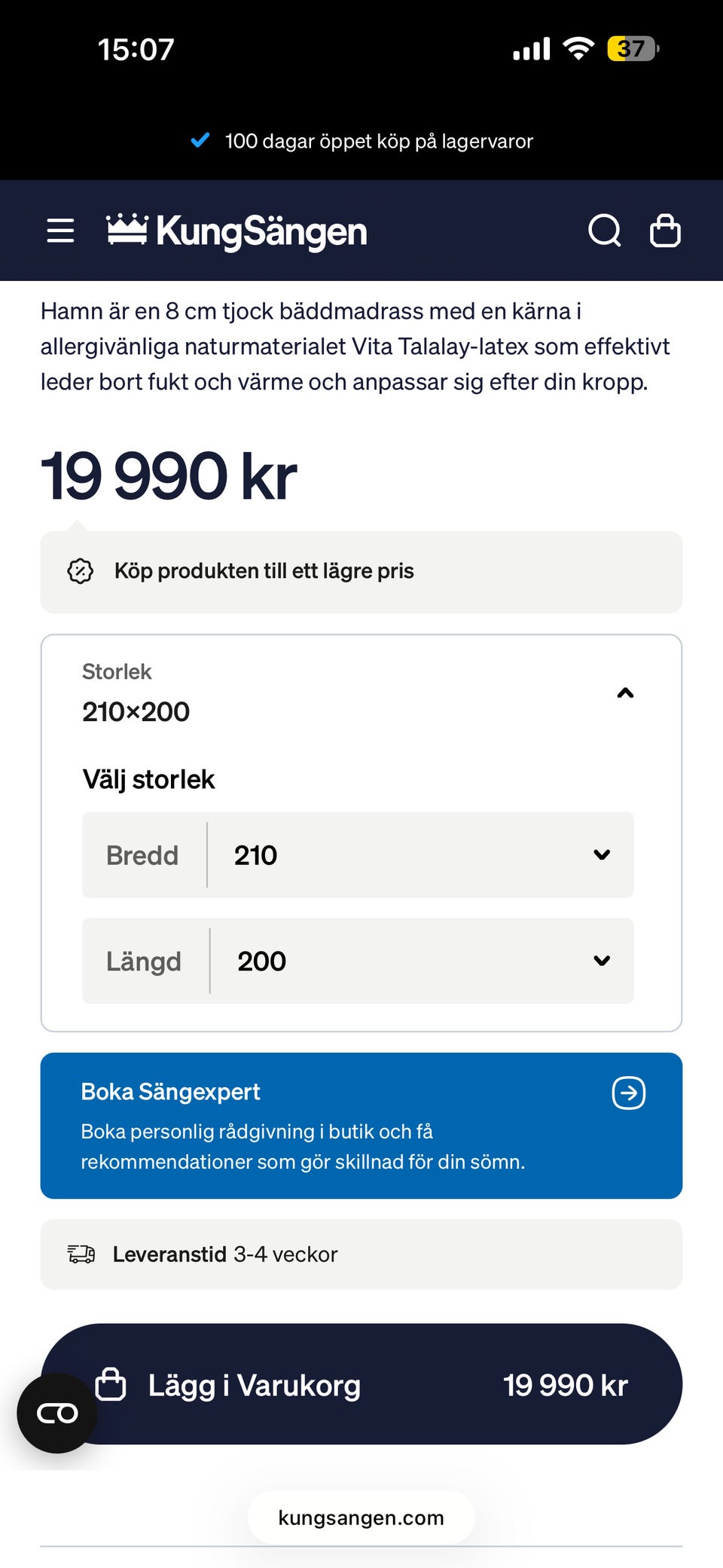The width and height of the screenshot is (723, 1568).
Task: Open the floating chat bubble widget
Action: coord(57,1414)
